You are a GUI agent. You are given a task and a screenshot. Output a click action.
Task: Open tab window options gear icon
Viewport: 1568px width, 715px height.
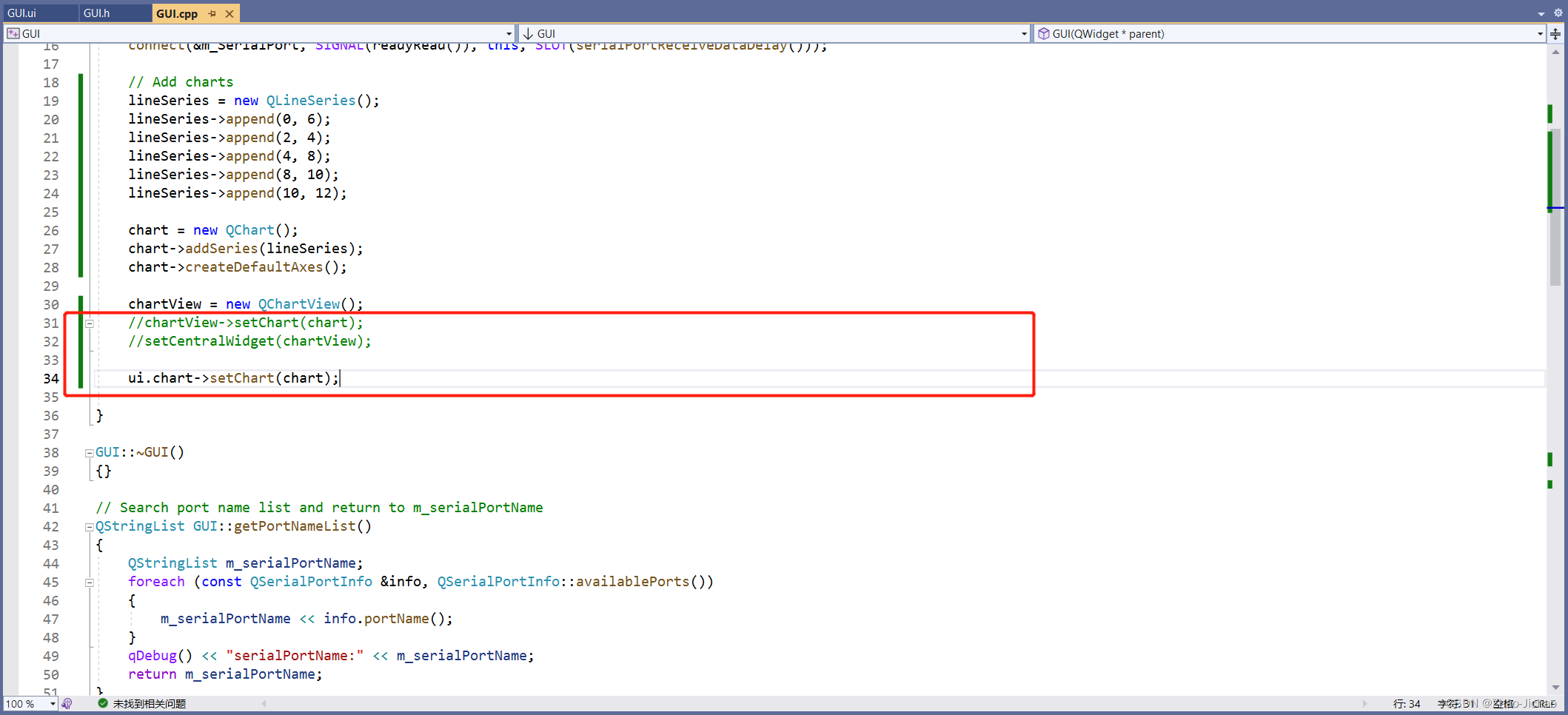[x=1558, y=13]
